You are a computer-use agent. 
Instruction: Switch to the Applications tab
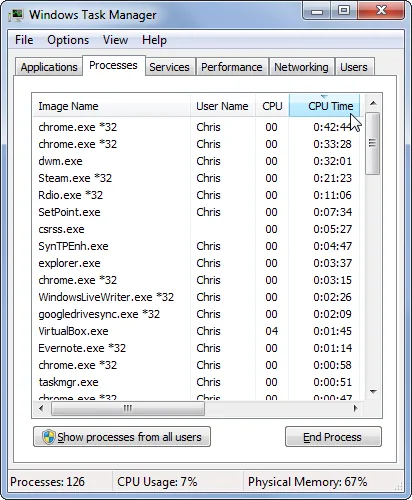[49, 67]
